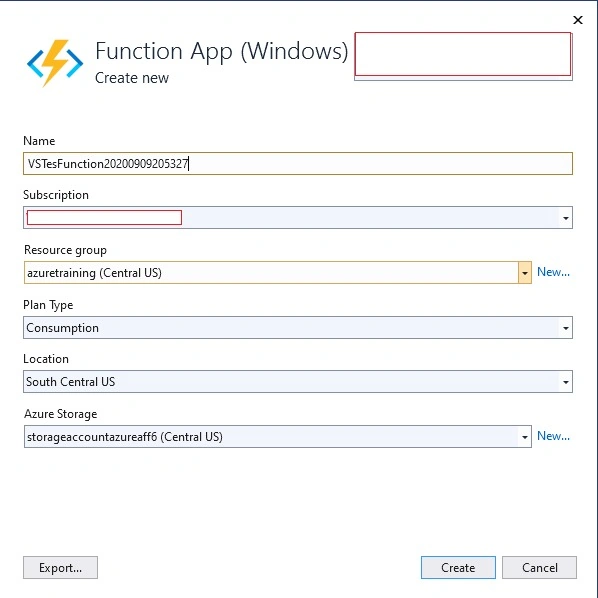The height and width of the screenshot is (598, 598).
Task: Select storageaccountazureaff6 (Central US) storage box
Action: [278, 437]
